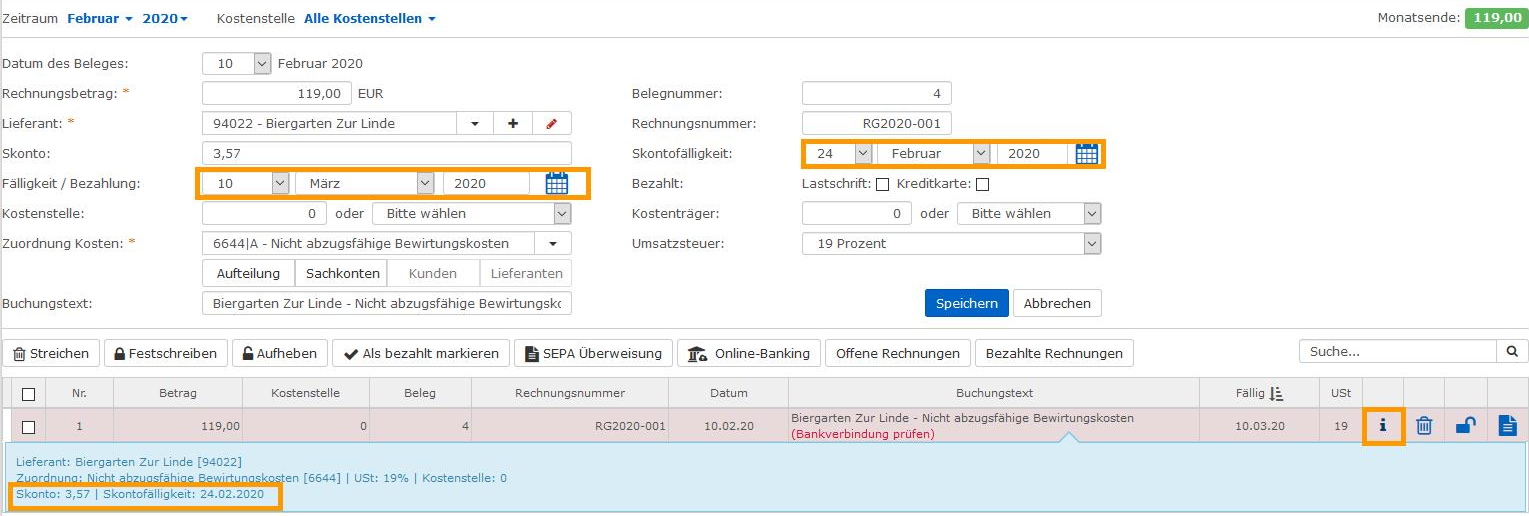Click the search magnifier icon
Image resolution: width=1529 pixels, height=516 pixels.
[x=1512, y=352]
